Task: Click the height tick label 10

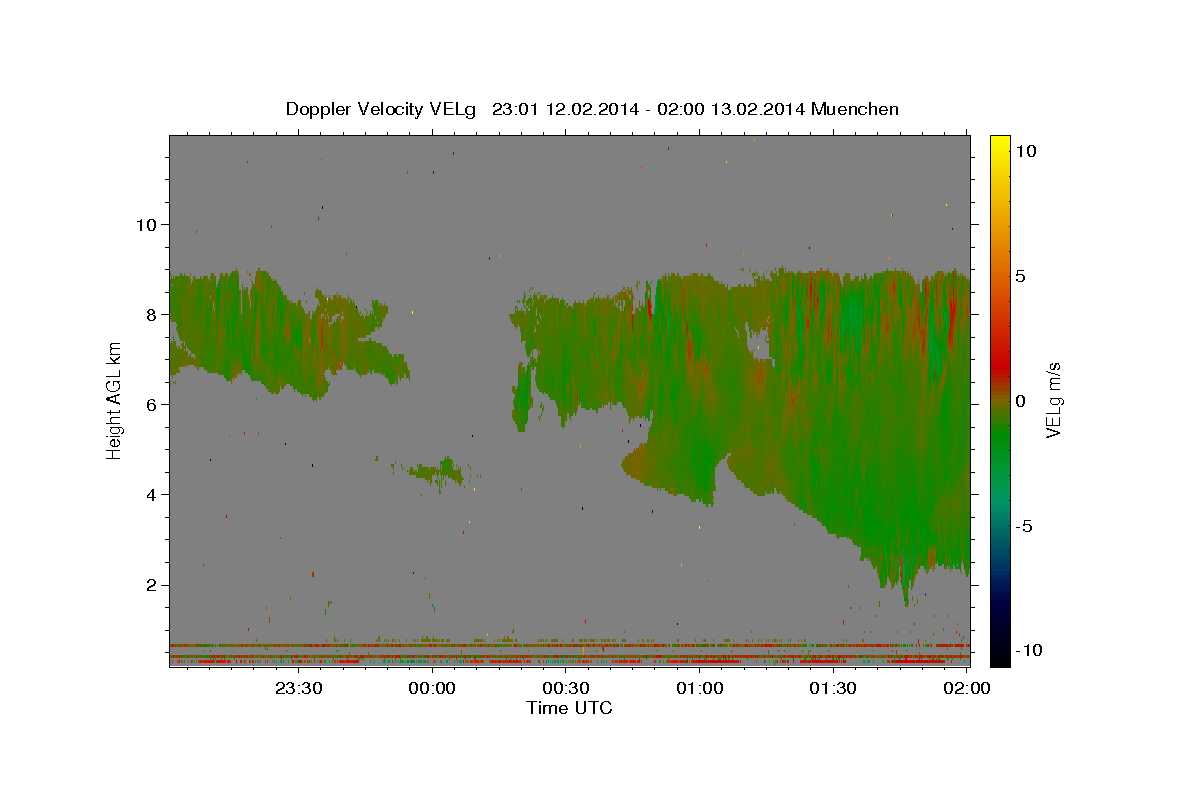Action: coord(146,224)
